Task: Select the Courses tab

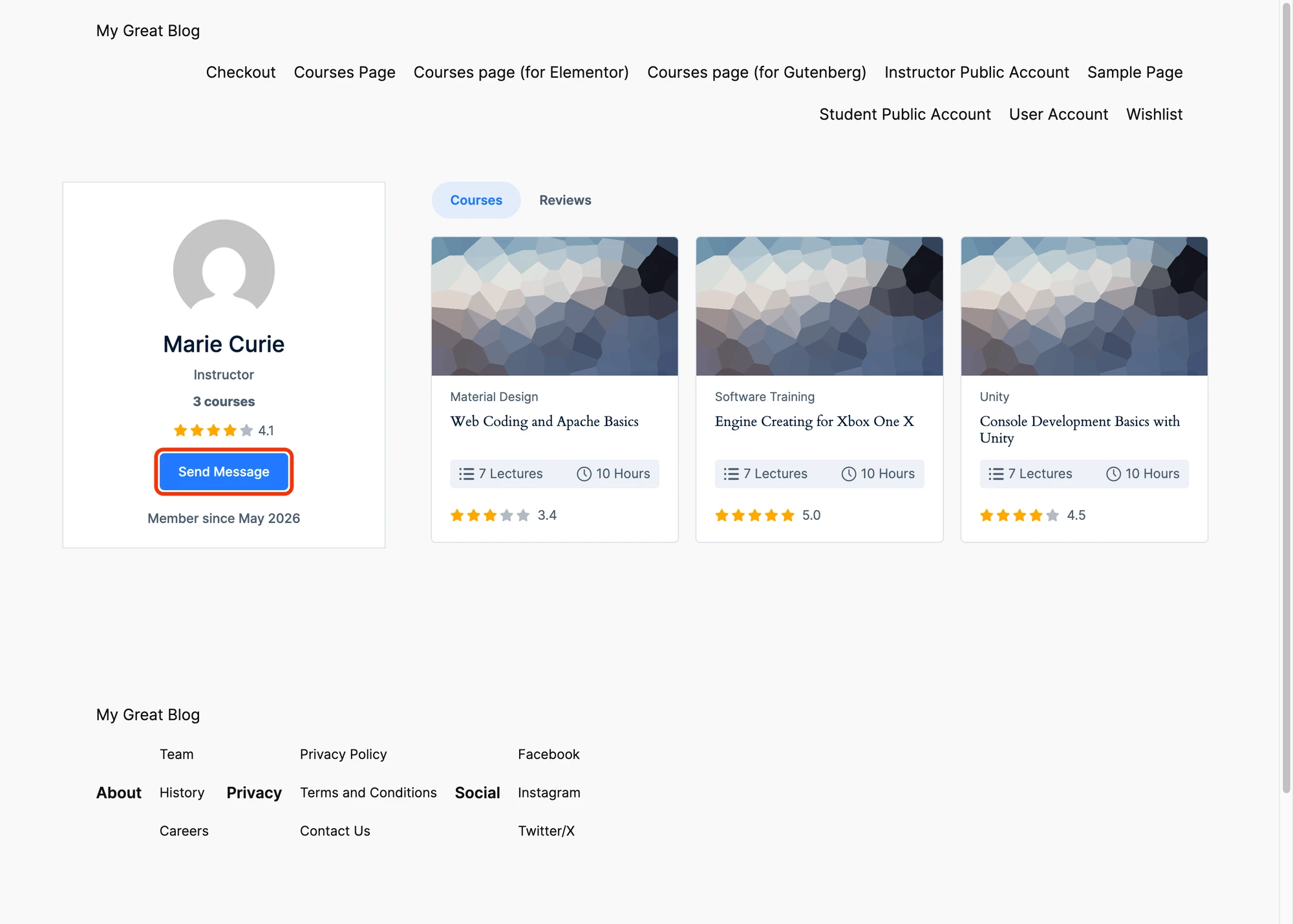Action: tap(476, 200)
